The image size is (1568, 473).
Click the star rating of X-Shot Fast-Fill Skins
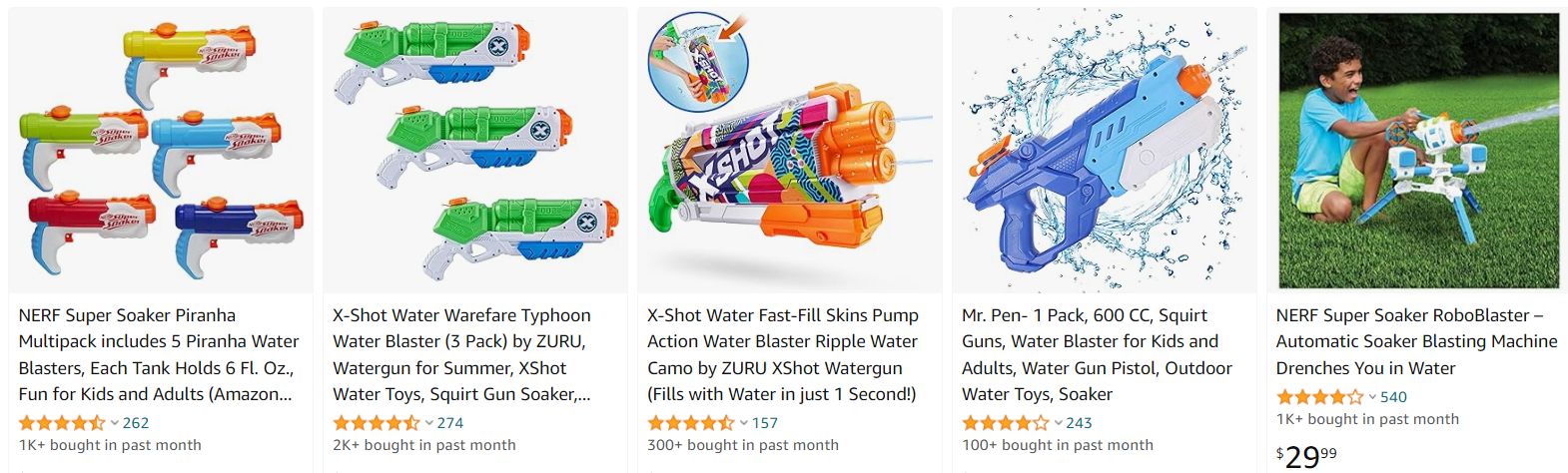[x=691, y=423]
